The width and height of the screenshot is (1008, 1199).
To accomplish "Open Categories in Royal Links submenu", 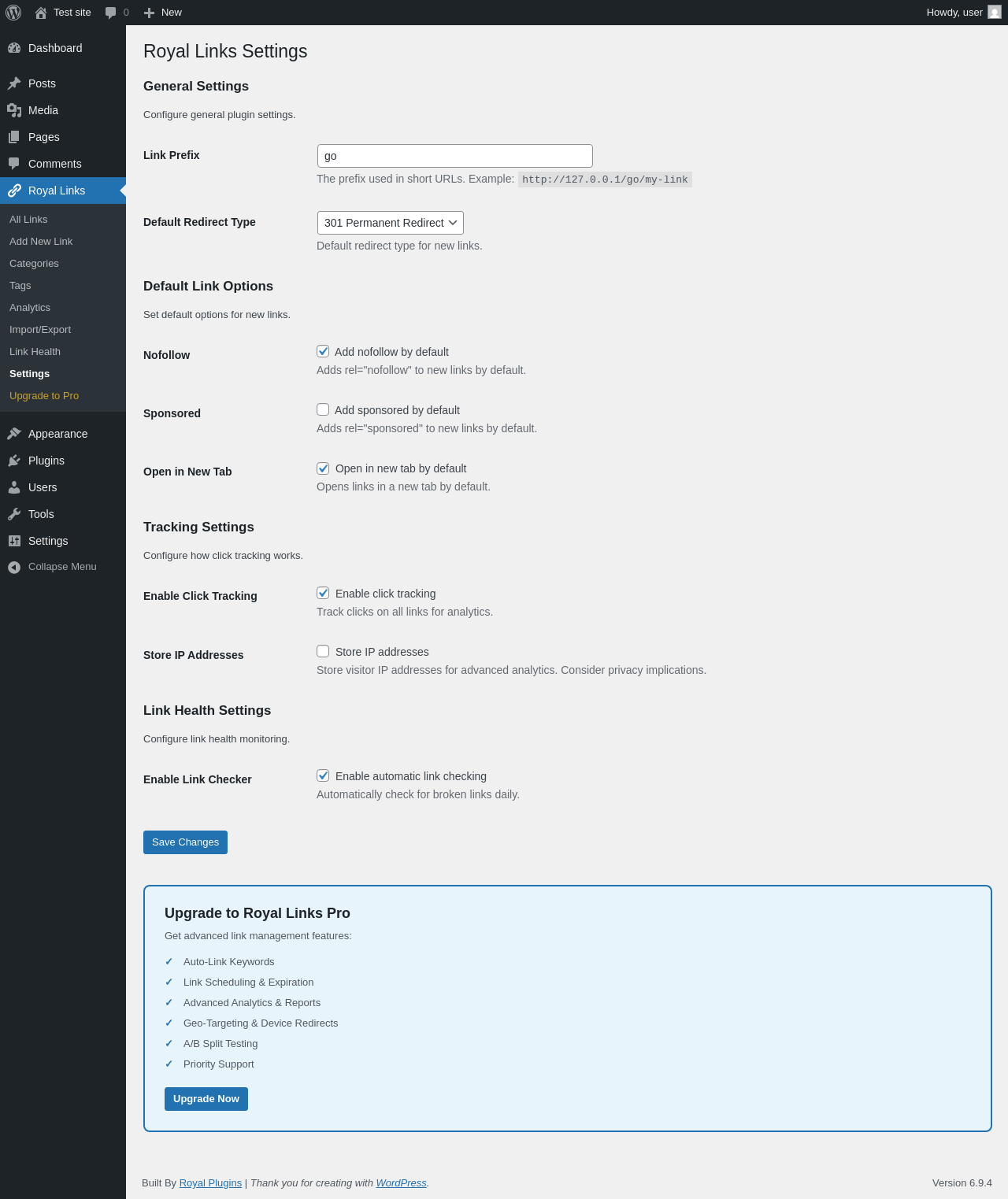I will [x=34, y=264].
